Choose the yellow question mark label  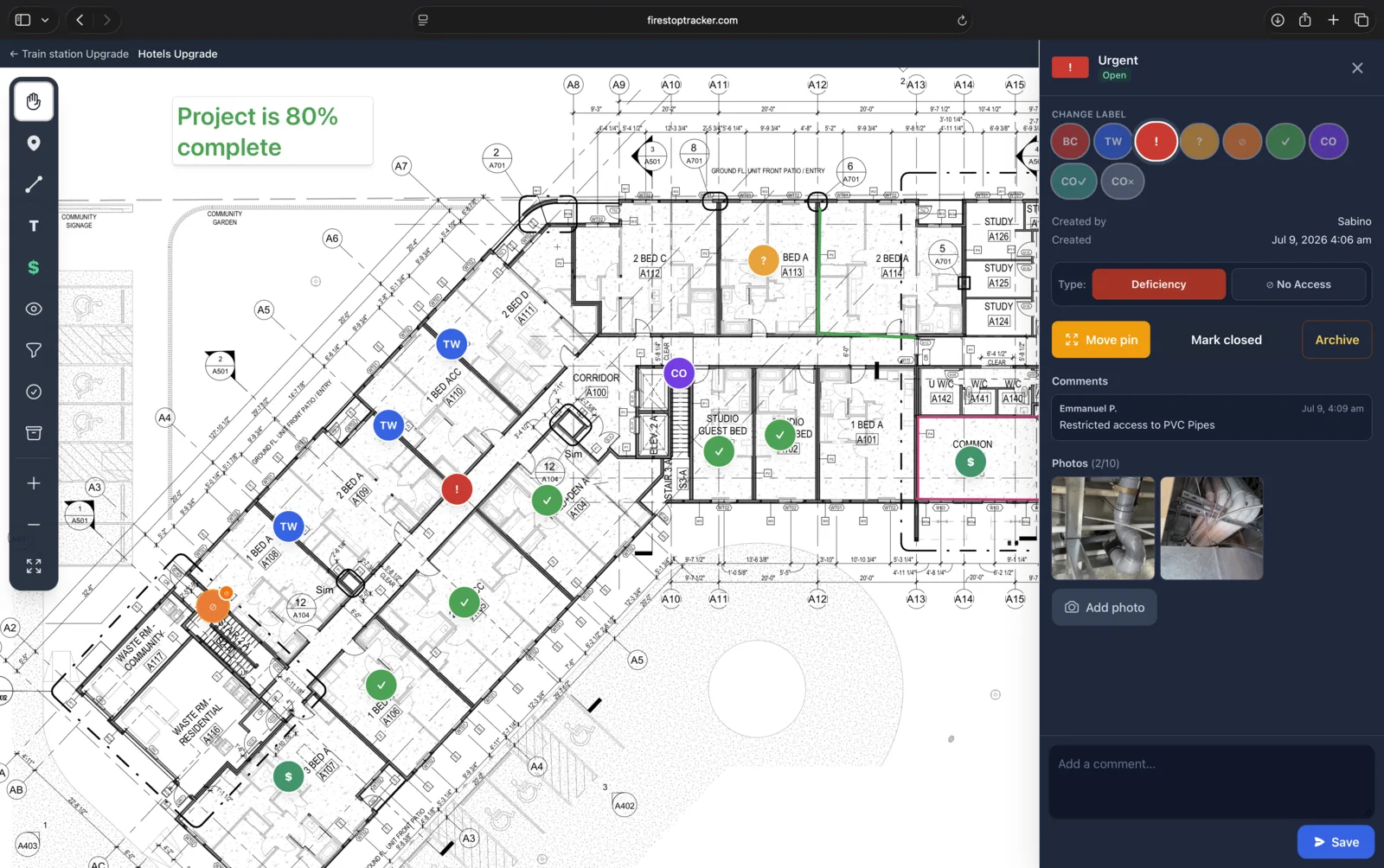tap(1199, 142)
